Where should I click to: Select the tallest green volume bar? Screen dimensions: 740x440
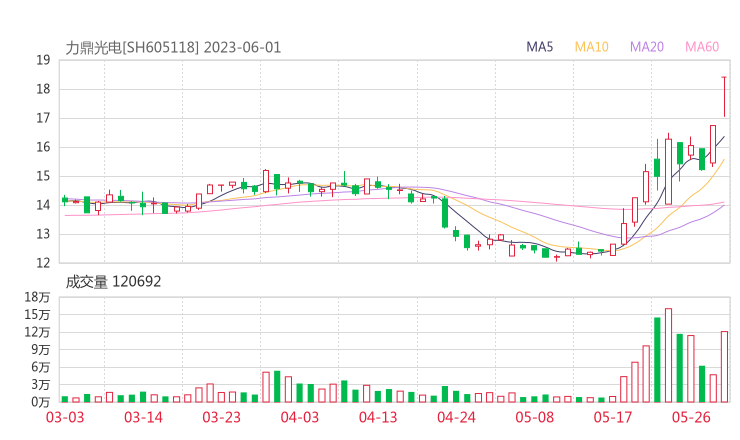(x=657, y=360)
